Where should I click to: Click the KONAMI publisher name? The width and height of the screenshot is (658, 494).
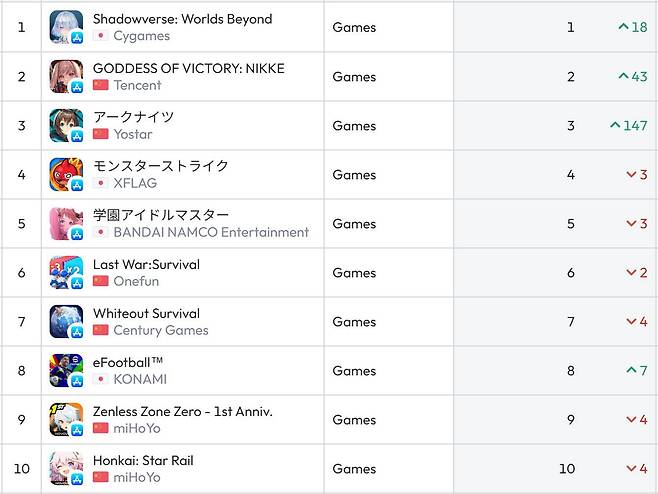140,379
